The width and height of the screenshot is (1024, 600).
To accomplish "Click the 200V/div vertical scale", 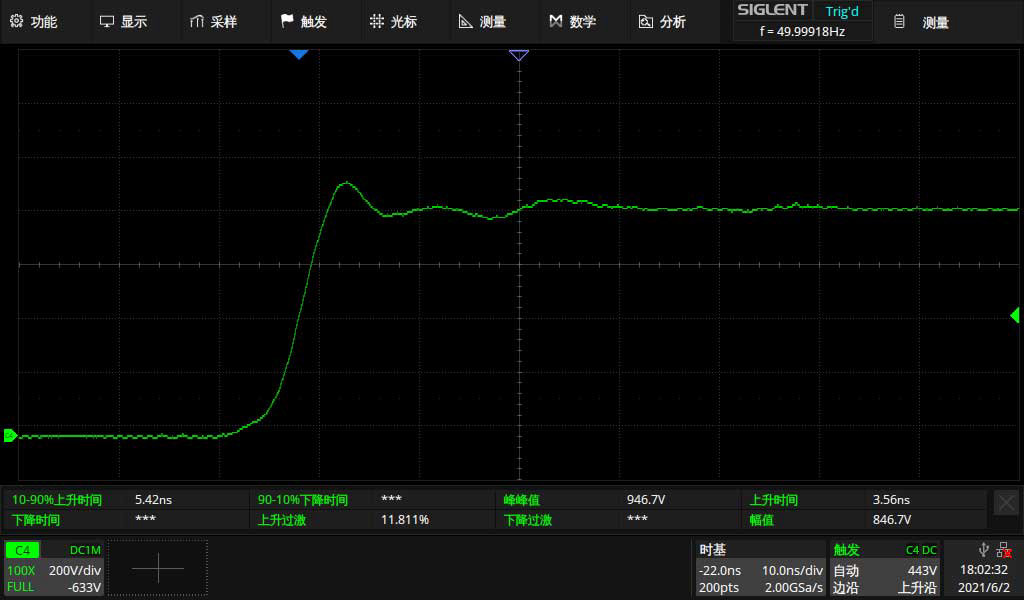I will (x=75, y=570).
